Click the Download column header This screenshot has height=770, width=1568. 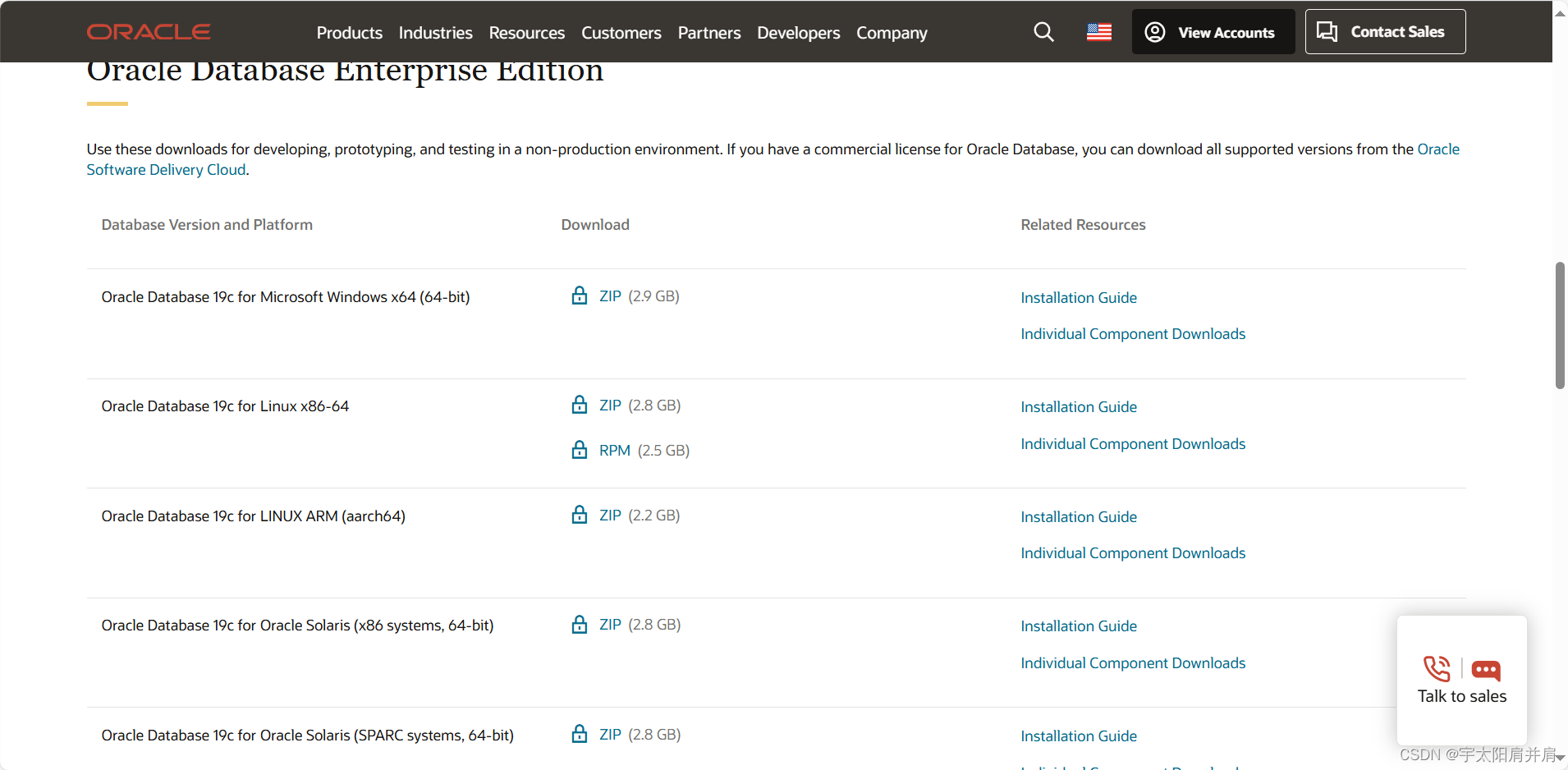(x=595, y=225)
